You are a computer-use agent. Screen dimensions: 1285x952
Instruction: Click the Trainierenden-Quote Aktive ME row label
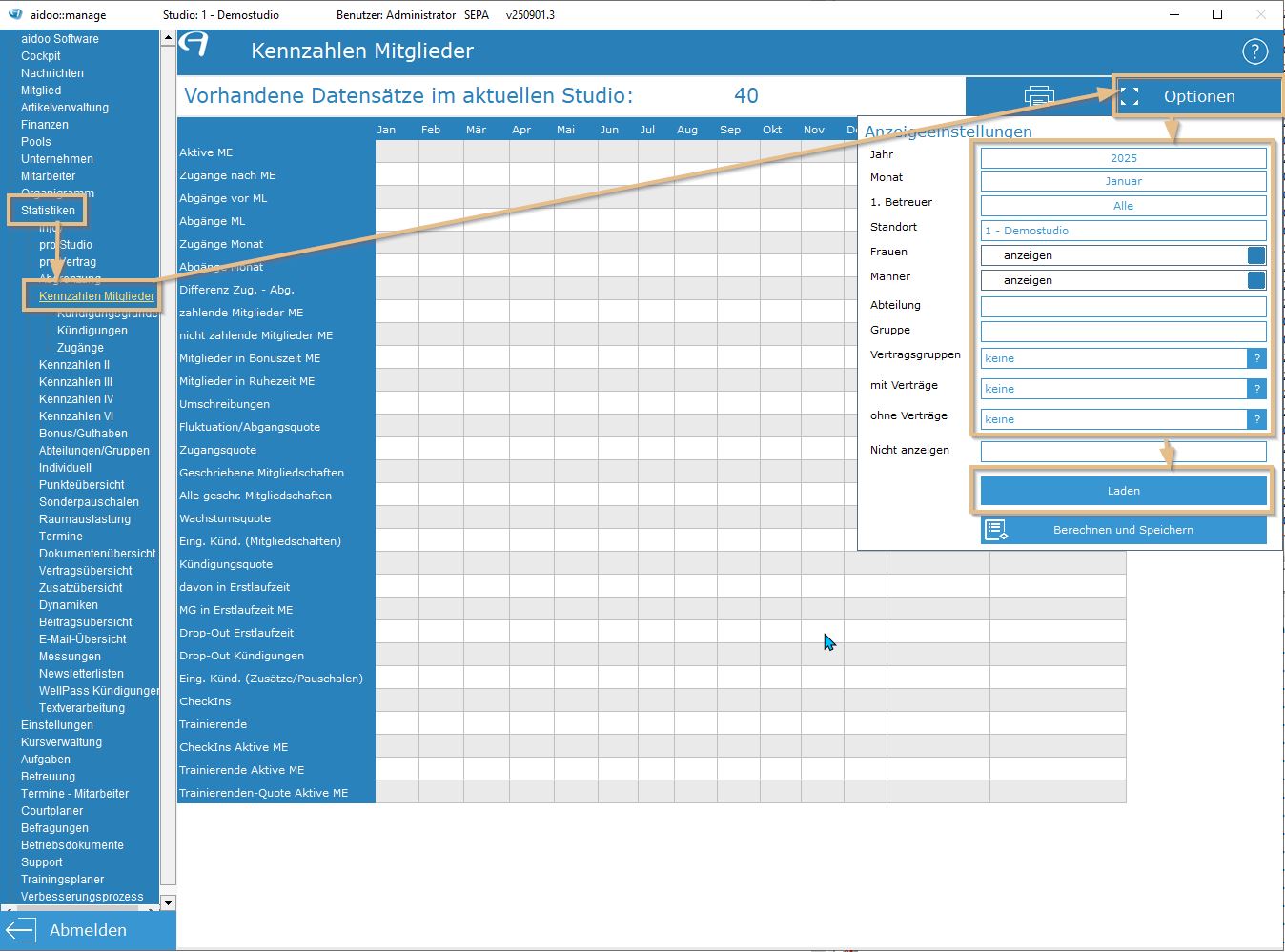(264, 793)
